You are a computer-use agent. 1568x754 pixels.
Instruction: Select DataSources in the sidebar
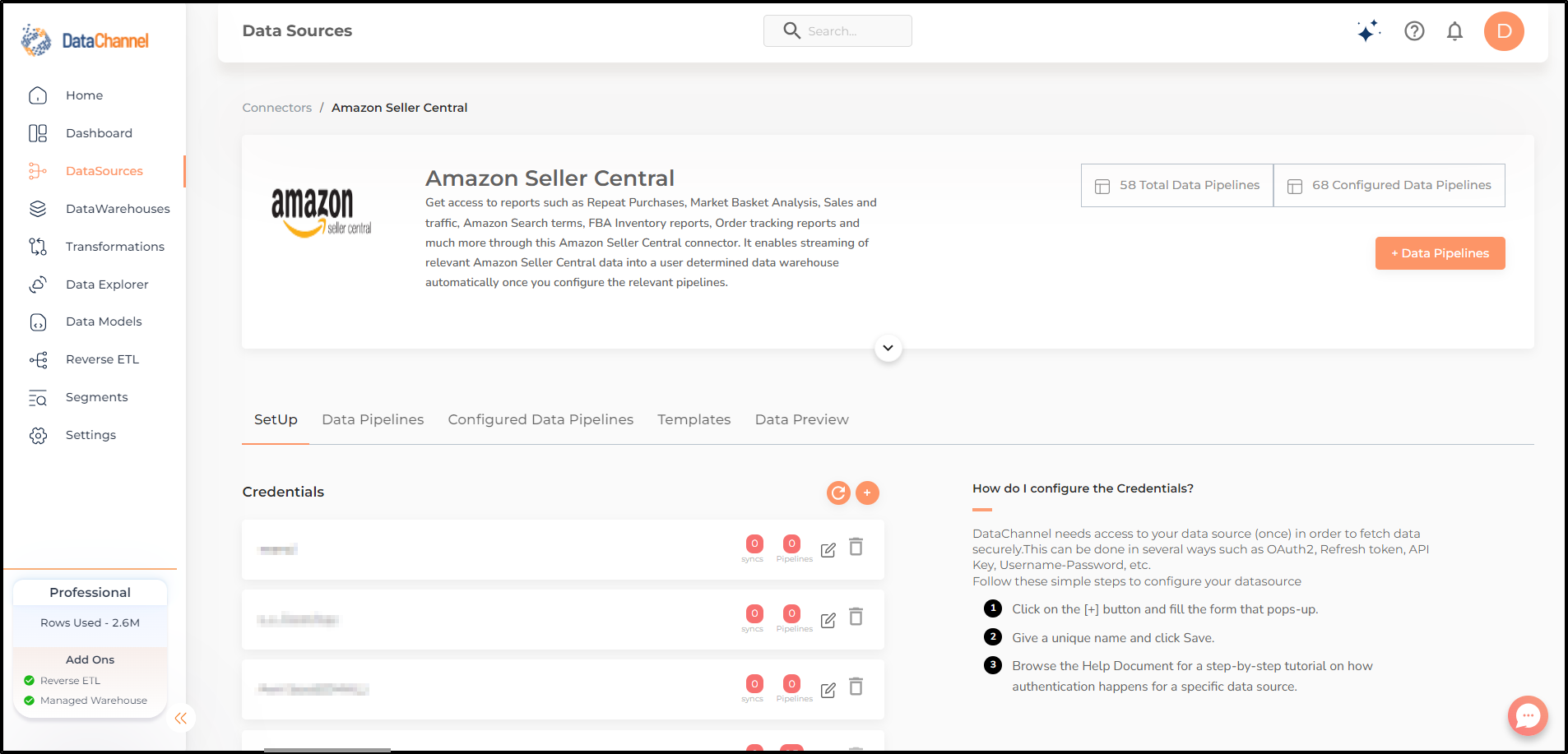pyautogui.click(x=104, y=171)
